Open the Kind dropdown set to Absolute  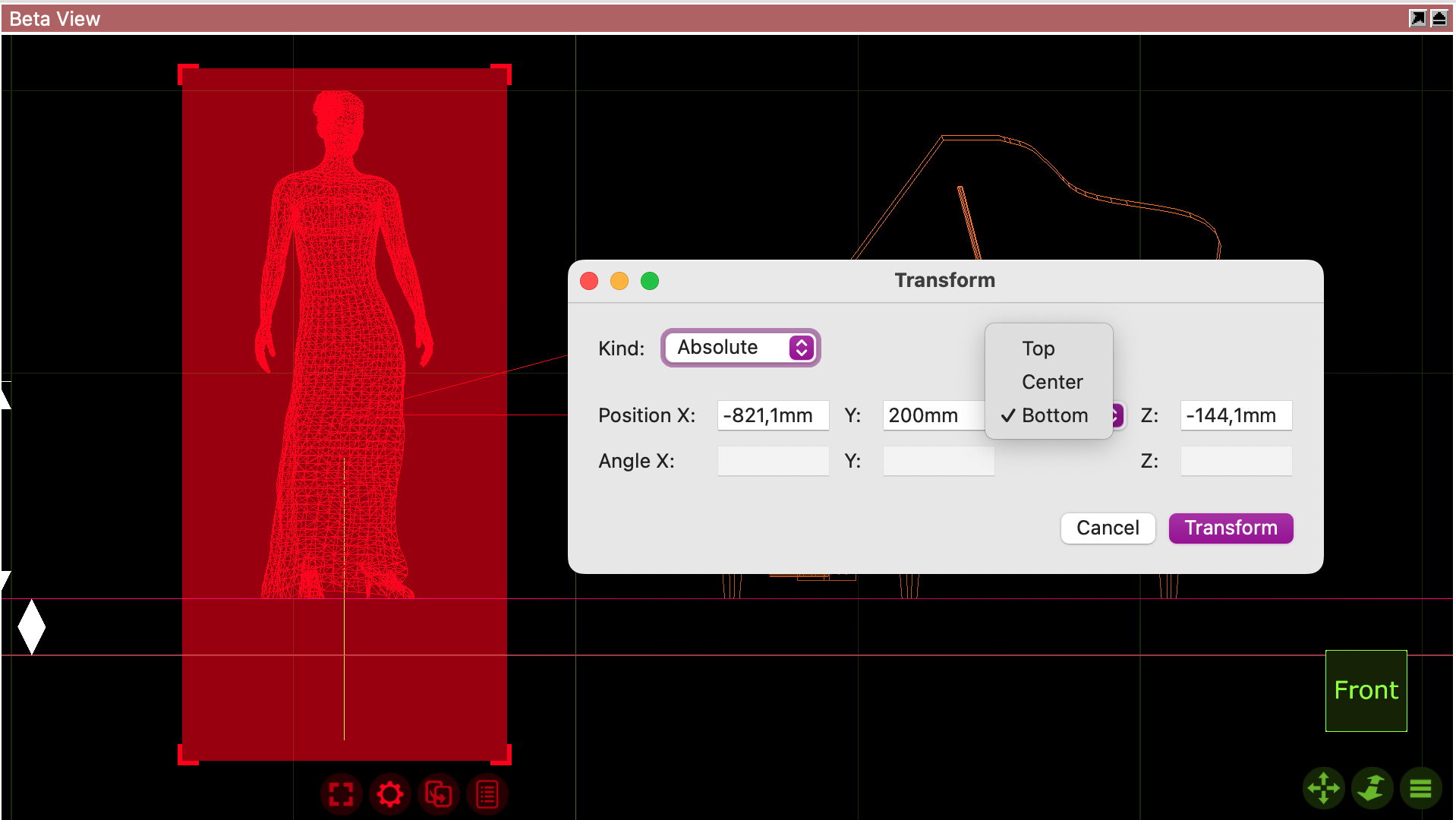click(740, 348)
